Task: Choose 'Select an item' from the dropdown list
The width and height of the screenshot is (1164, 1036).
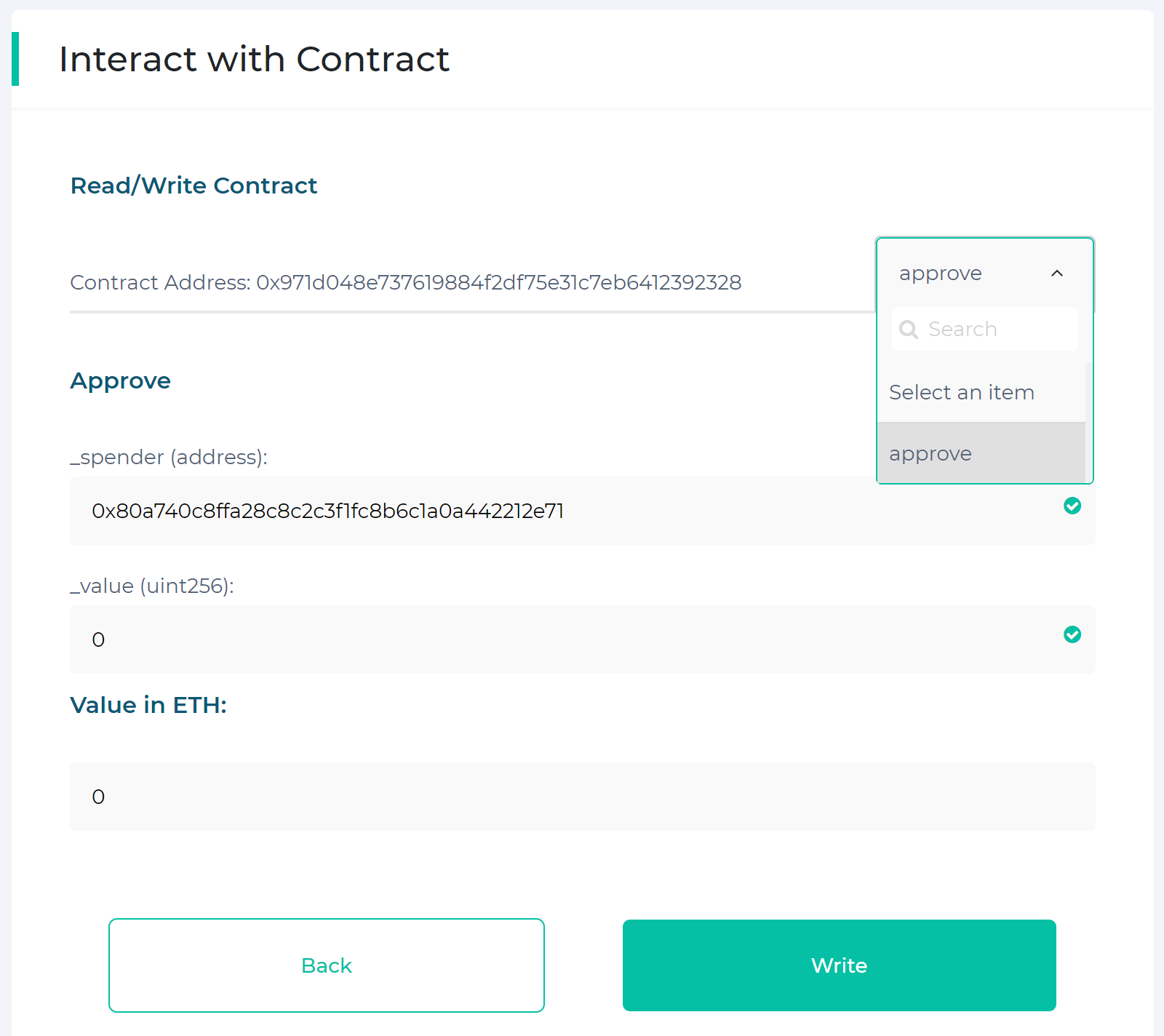Action: [x=962, y=393]
